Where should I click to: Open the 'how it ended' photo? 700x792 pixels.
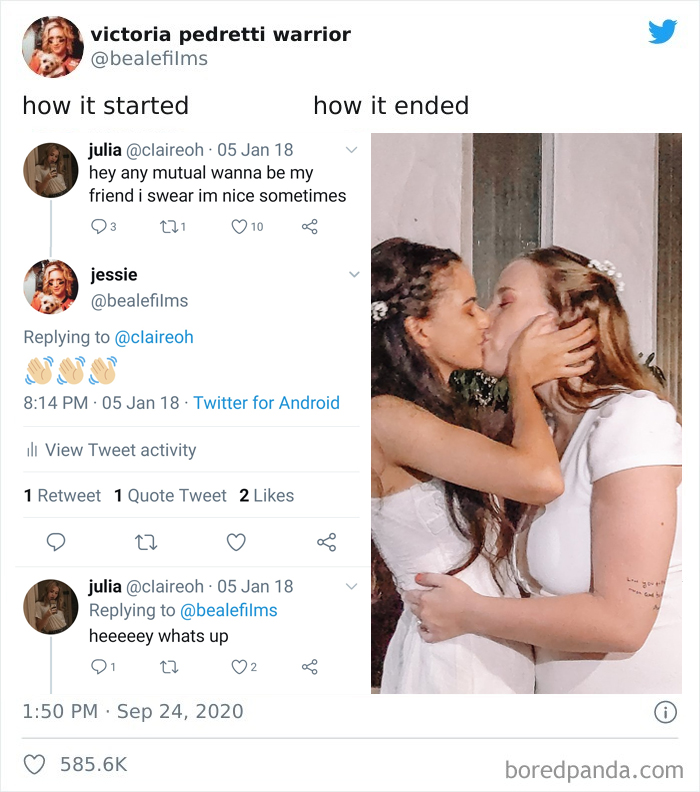coord(526,413)
